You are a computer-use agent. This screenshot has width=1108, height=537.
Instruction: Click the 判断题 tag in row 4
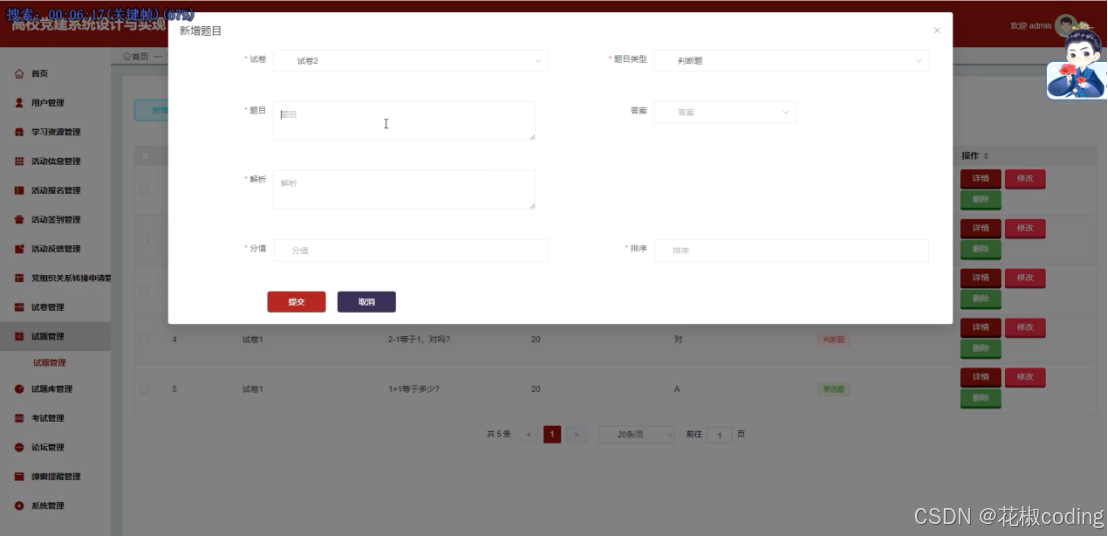[833, 340]
